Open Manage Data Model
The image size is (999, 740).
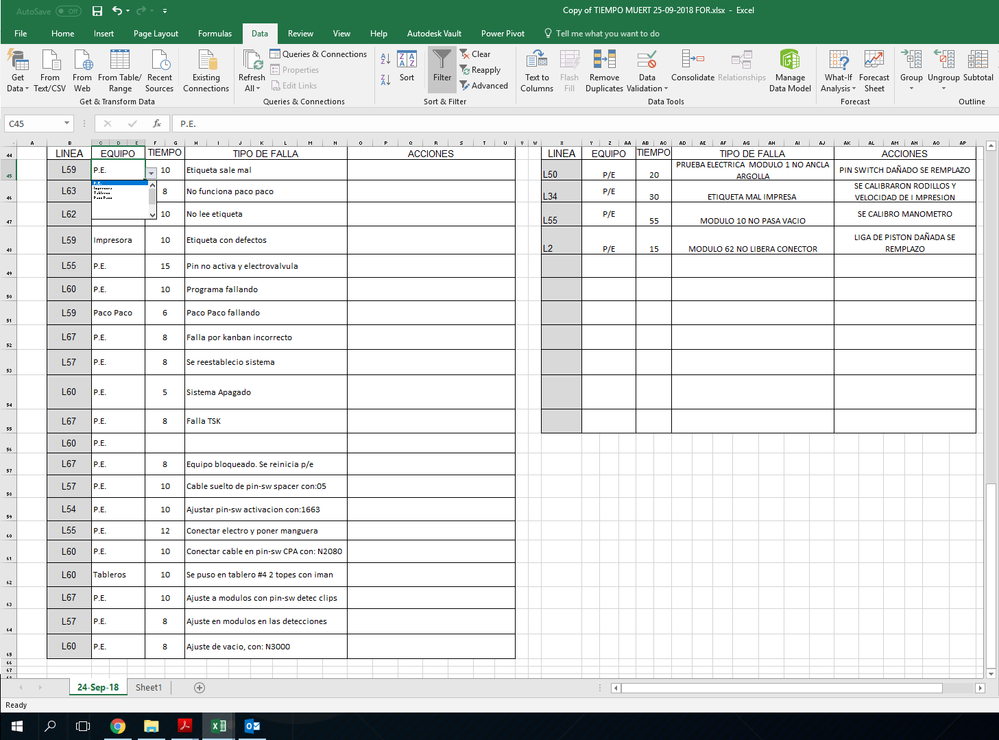point(790,71)
